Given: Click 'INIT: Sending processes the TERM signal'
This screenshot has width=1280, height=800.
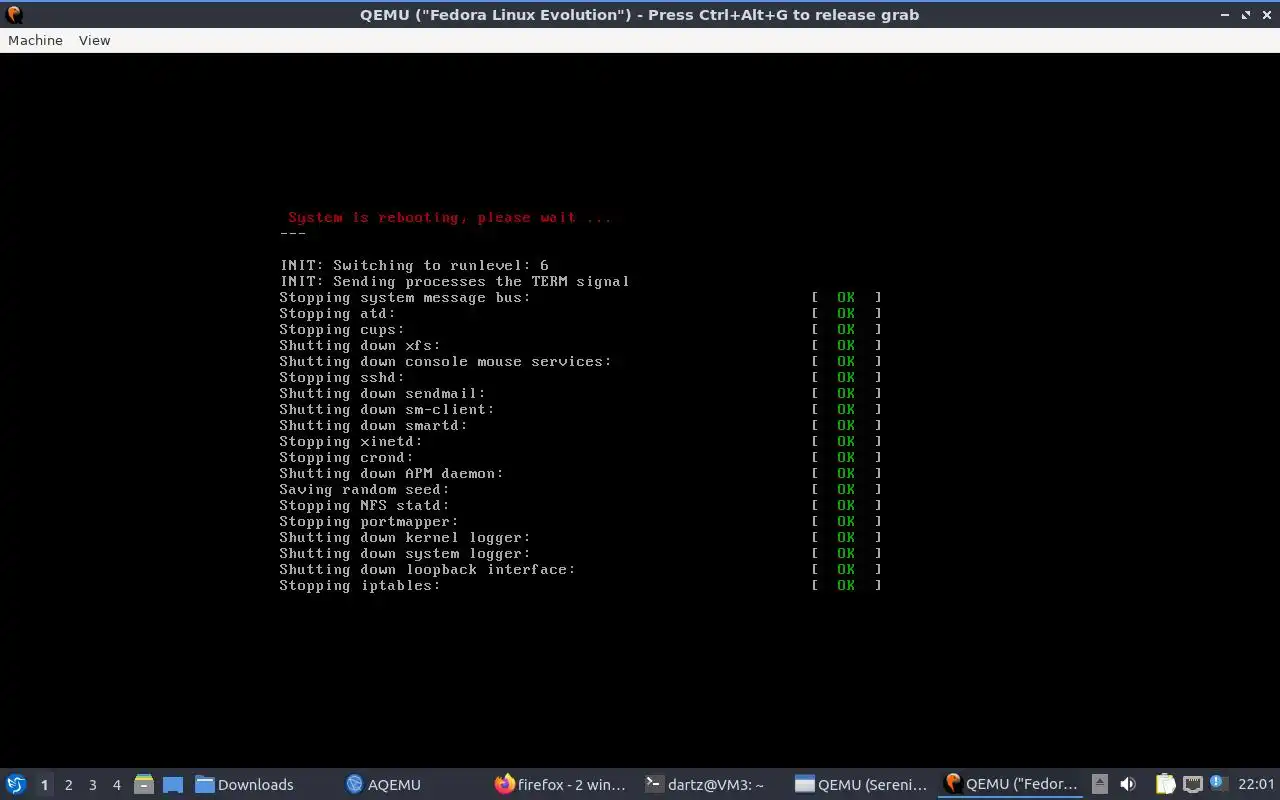Looking at the screenshot, I should [455, 281].
